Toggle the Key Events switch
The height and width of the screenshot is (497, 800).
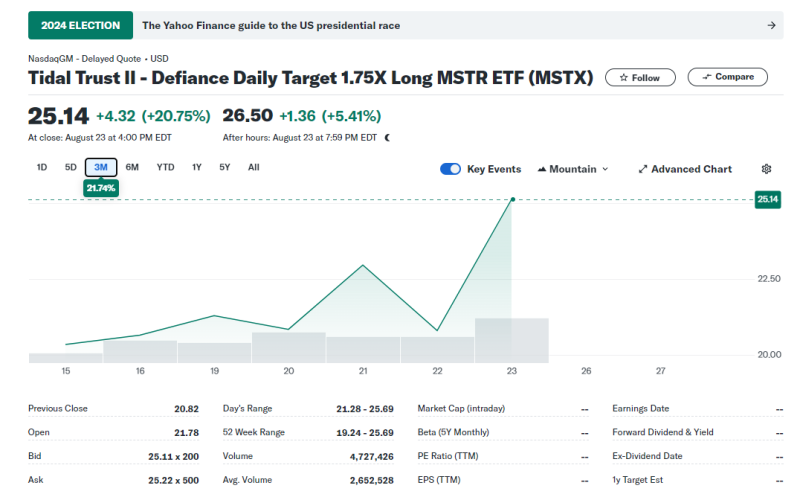click(450, 169)
